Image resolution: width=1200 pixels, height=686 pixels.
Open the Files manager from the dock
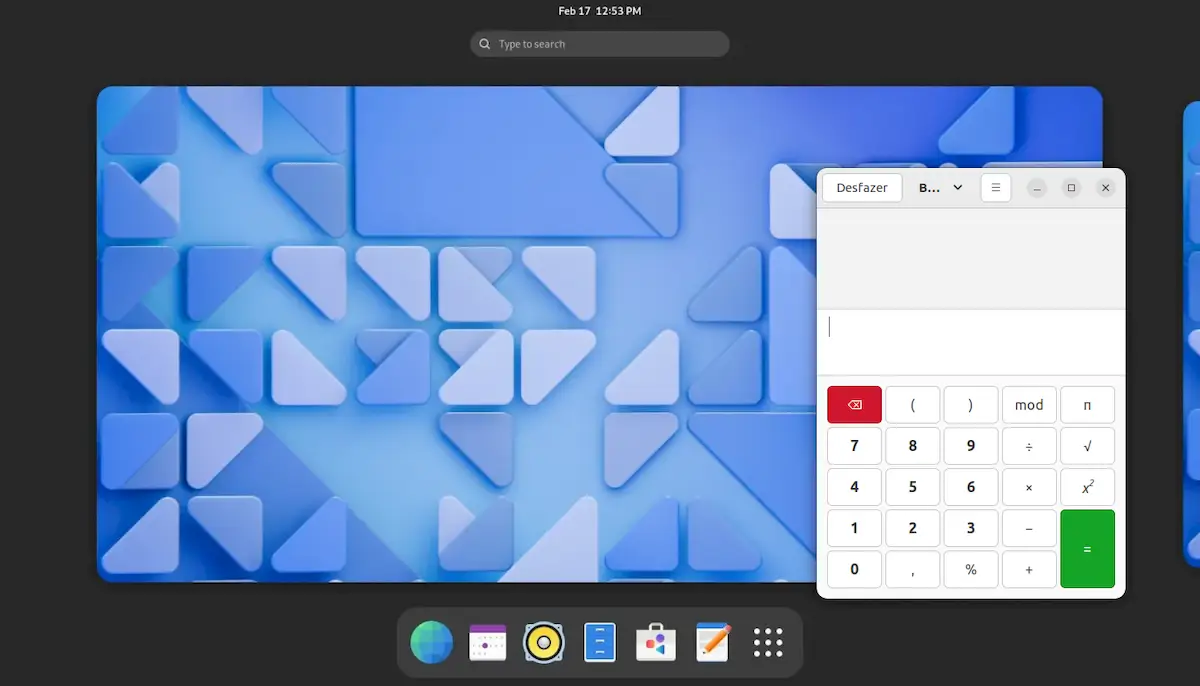click(600, 642)
